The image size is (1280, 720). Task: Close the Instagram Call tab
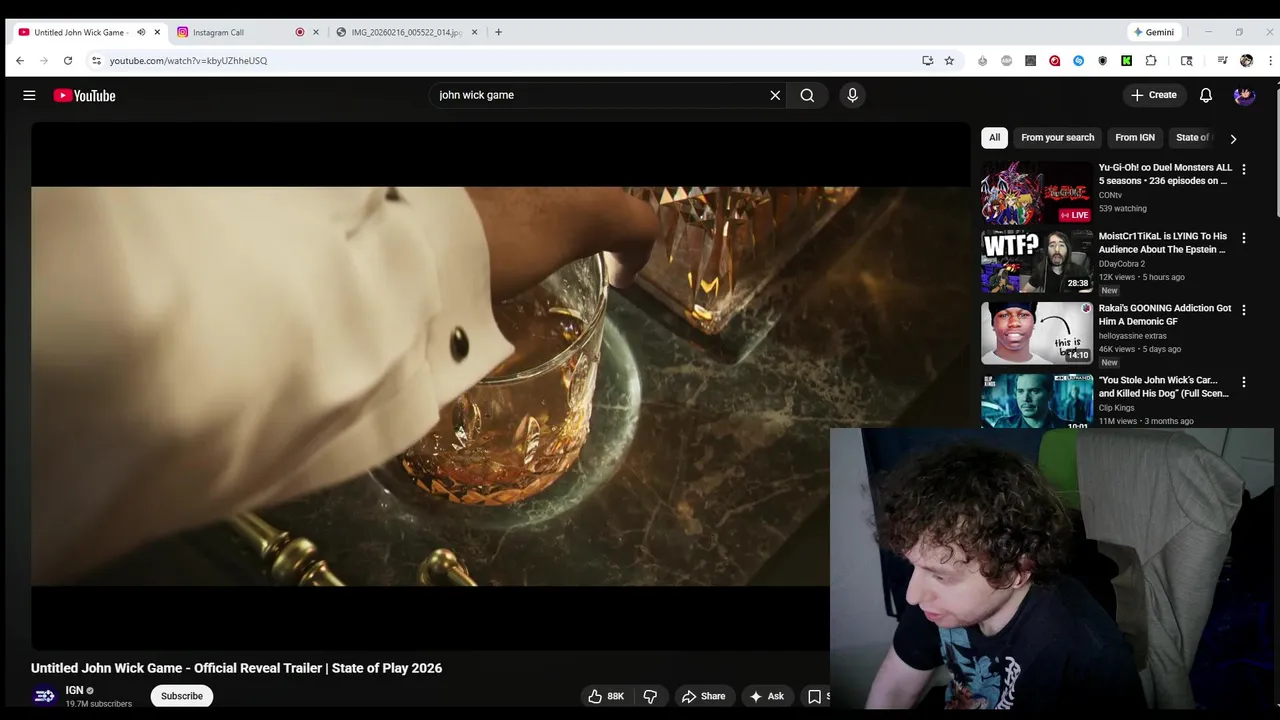[x=316, y=32]
